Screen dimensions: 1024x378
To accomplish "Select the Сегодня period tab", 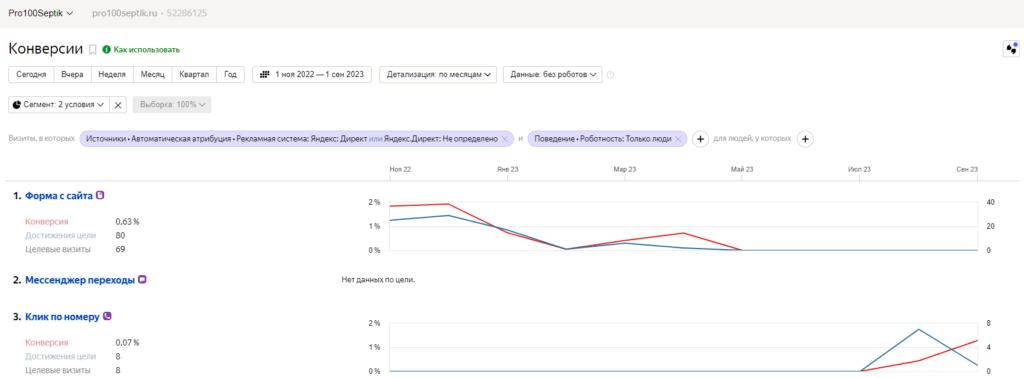I will [31, 74].
